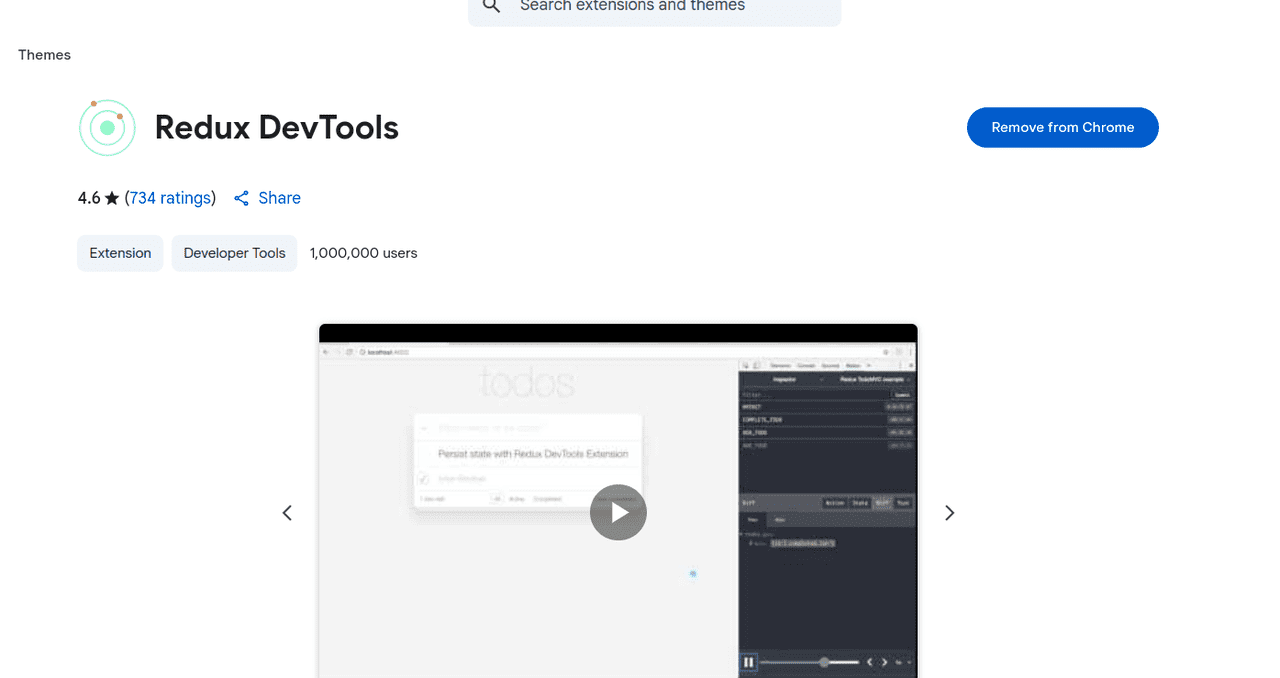Go to previous slide with left chevron
This screenshot has width=1280, height=678.
click(x=287, y=513)
